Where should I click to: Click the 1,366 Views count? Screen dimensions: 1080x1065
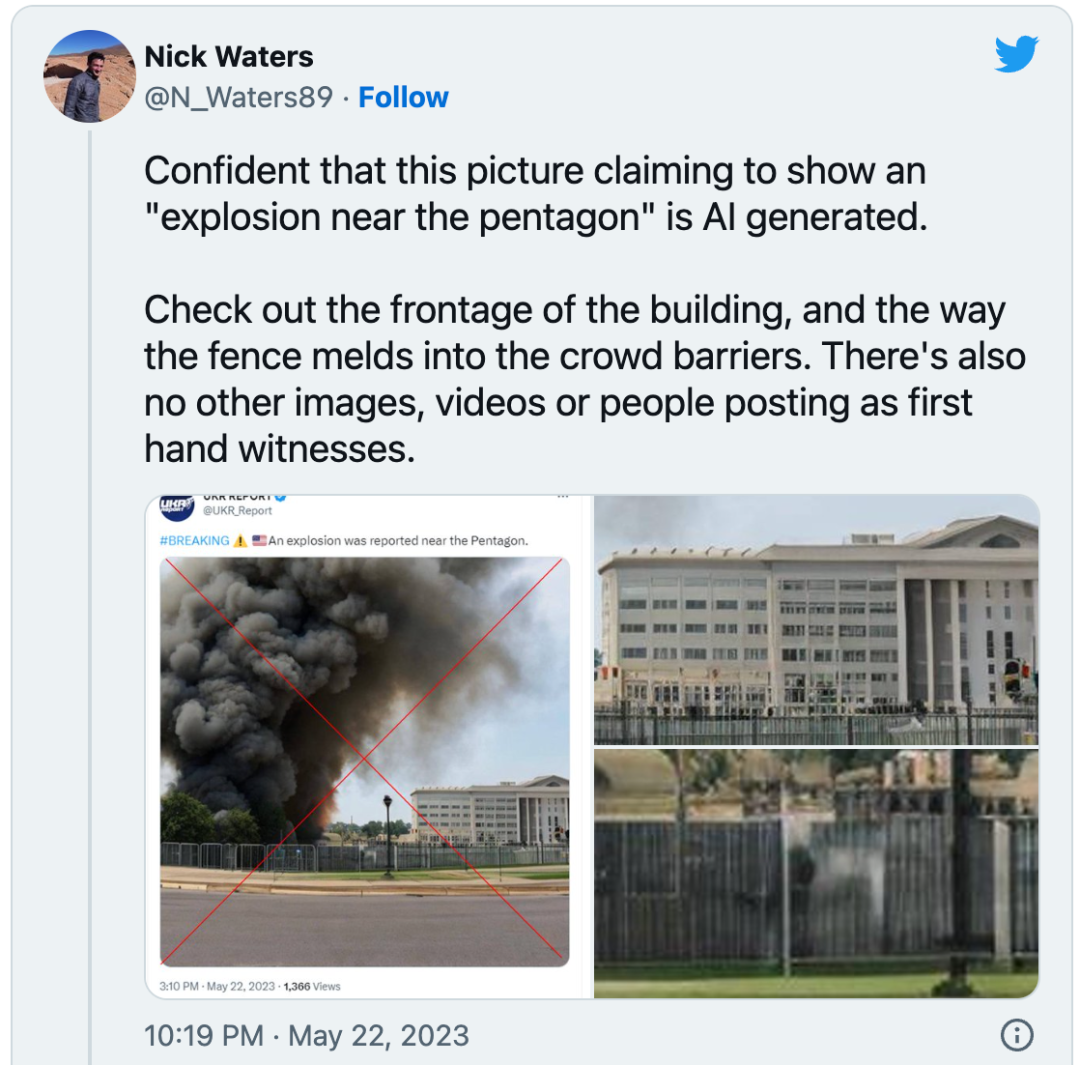[312, 986]
